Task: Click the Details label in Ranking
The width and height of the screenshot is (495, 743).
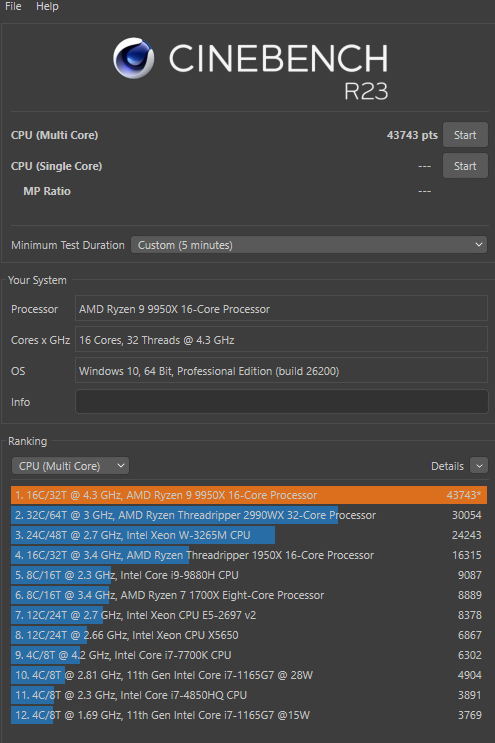Action: tap(447, 466)
